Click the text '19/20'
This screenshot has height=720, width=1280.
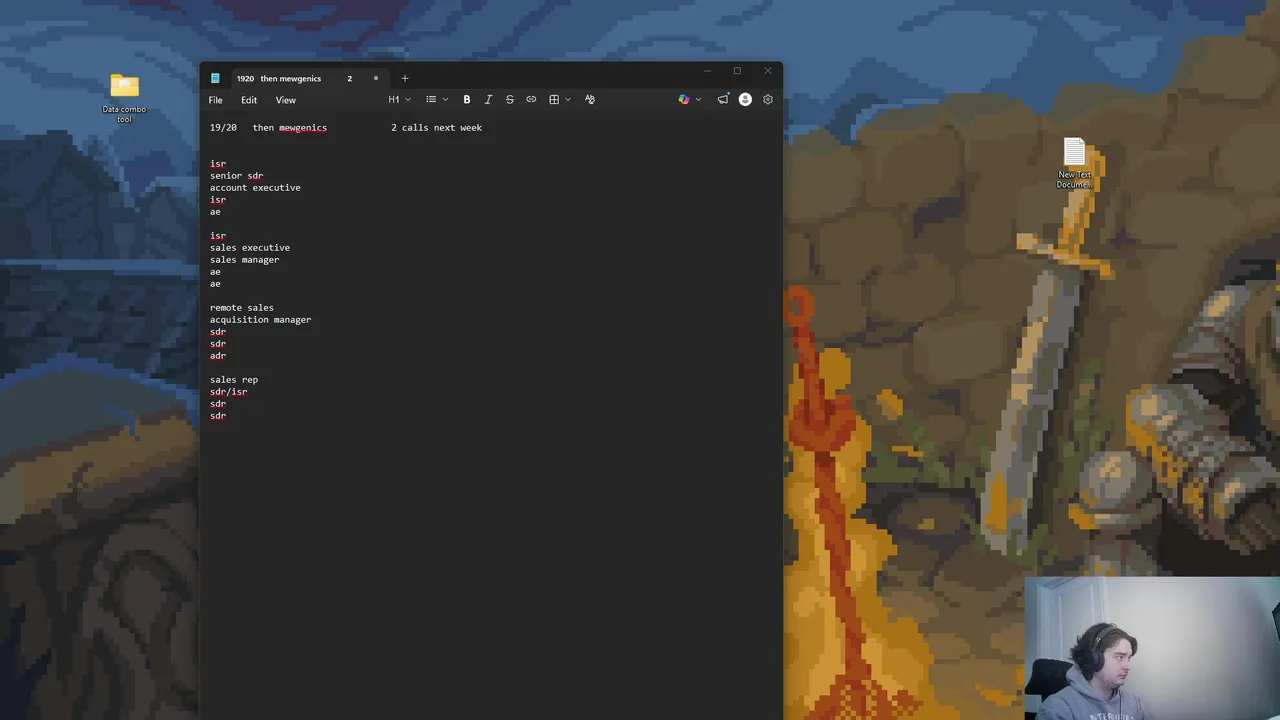(223, 128)
